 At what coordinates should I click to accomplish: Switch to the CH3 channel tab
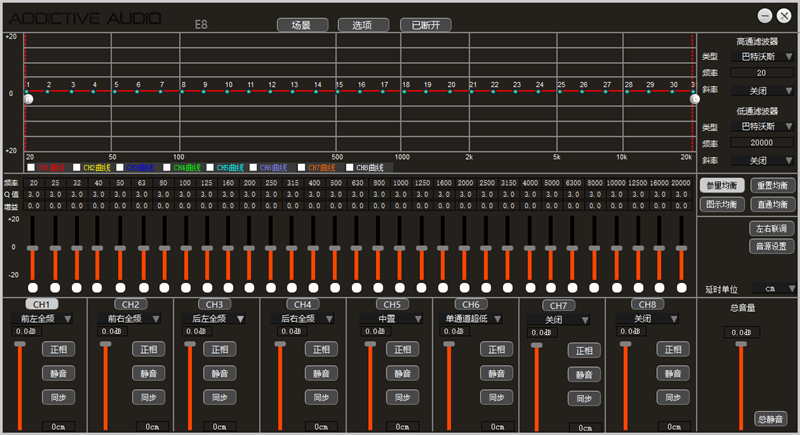215,304
